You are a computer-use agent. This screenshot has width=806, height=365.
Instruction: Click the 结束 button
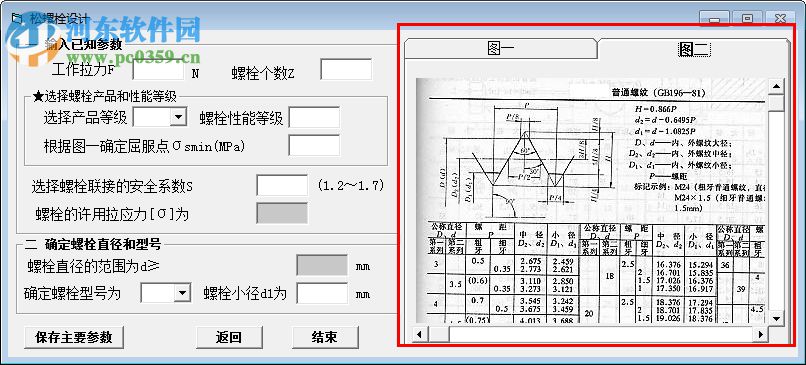point(324,337)
